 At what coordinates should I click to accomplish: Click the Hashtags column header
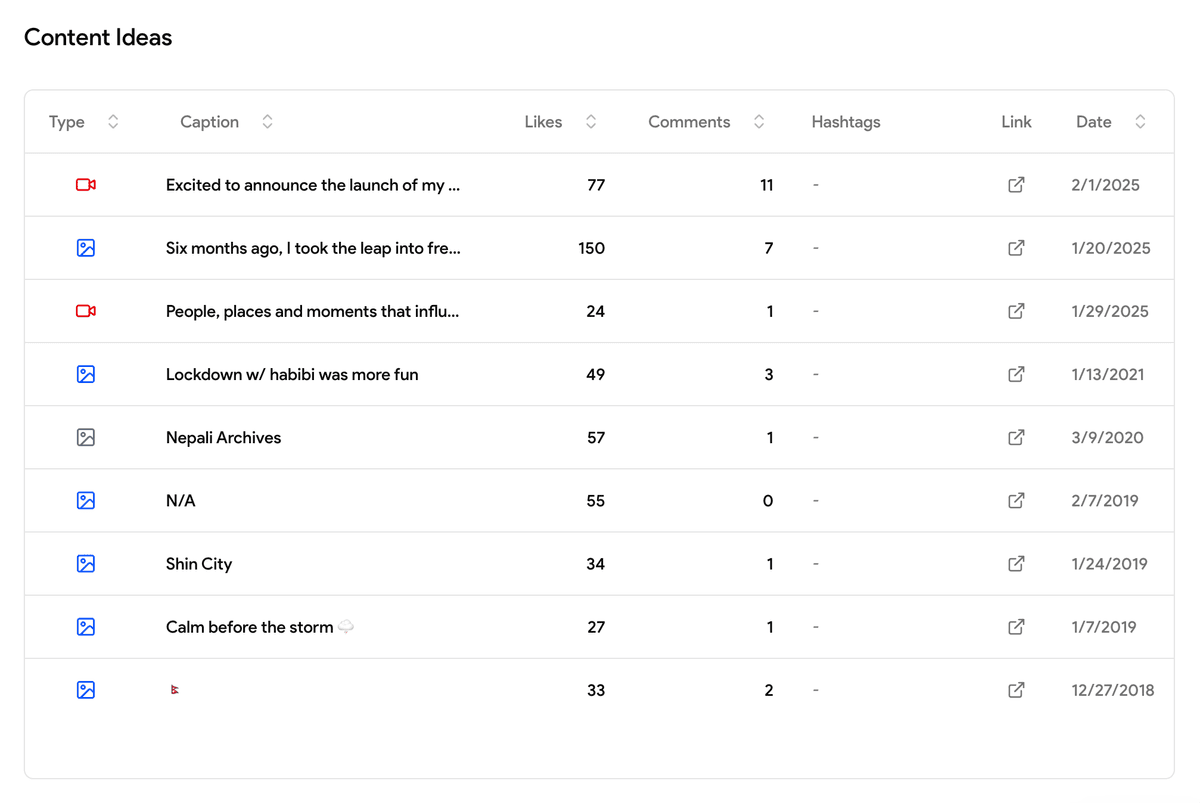(x=846, y=121)
